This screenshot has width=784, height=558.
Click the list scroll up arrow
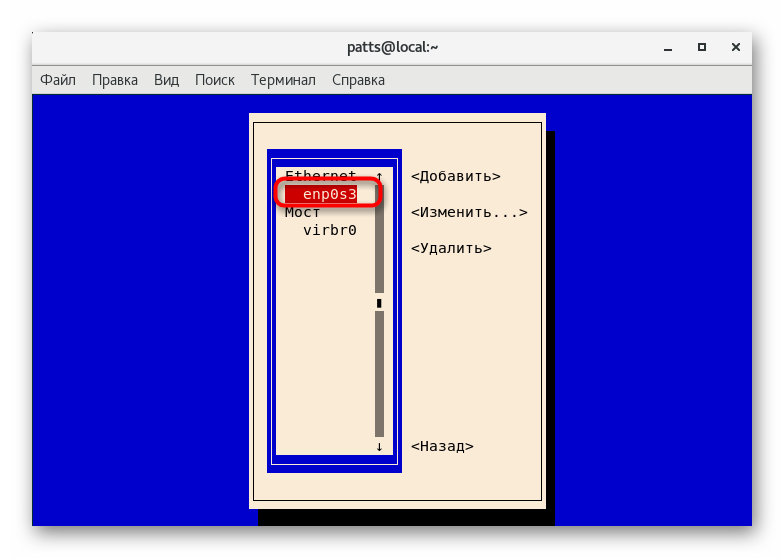pyautogui.click(x=380, y=176)
